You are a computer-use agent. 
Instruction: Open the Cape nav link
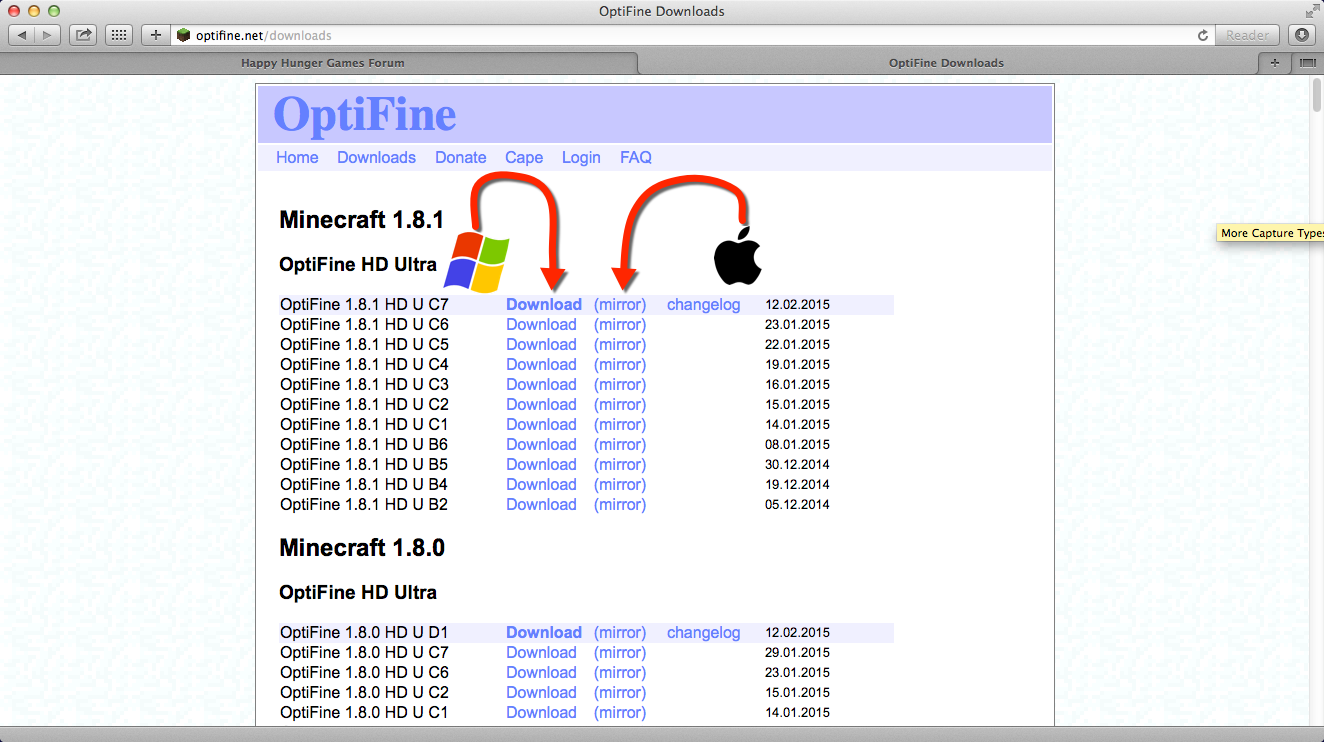[x=524, y=158]
